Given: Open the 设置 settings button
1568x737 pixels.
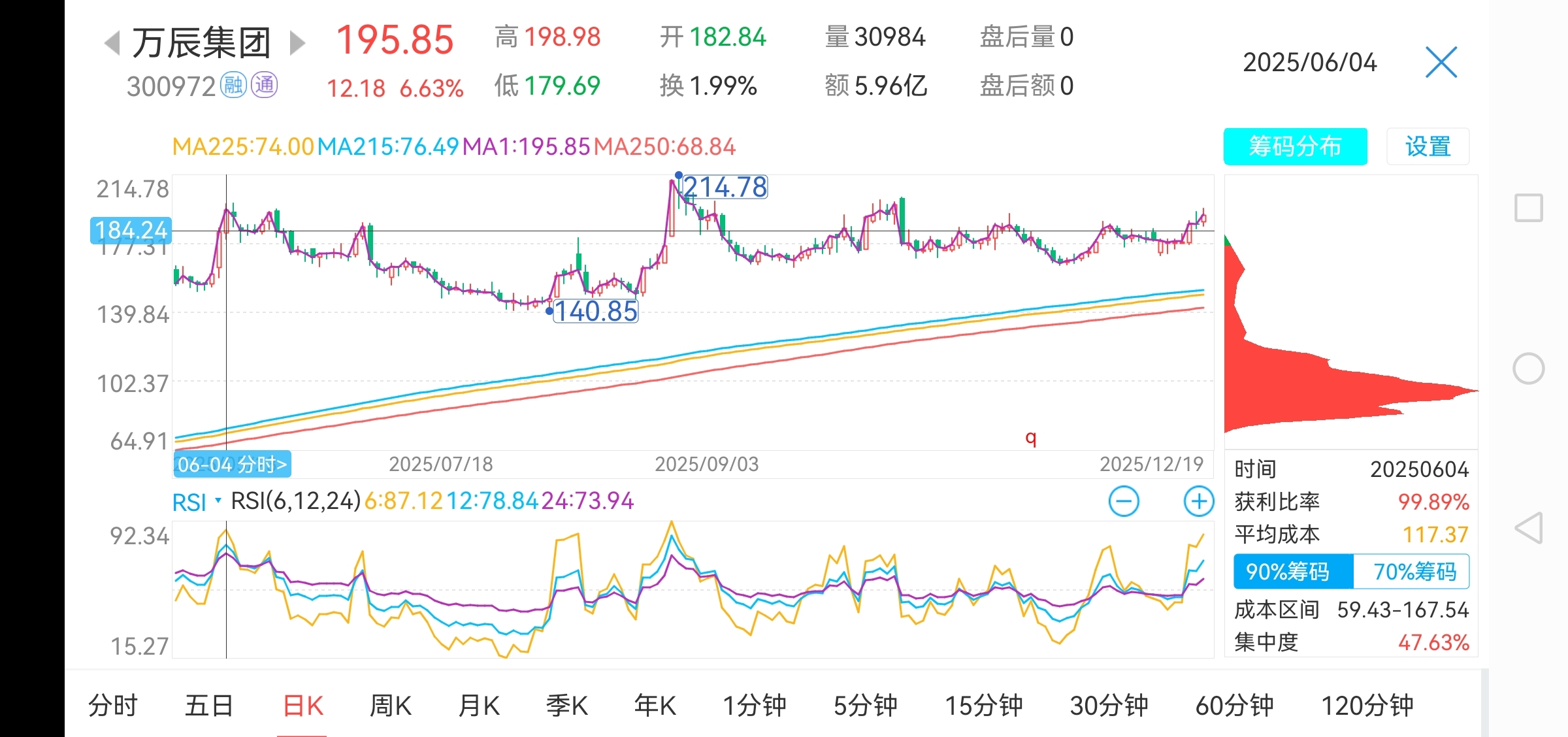Looking at the screenshot, I should click(x=1428, y=146).
